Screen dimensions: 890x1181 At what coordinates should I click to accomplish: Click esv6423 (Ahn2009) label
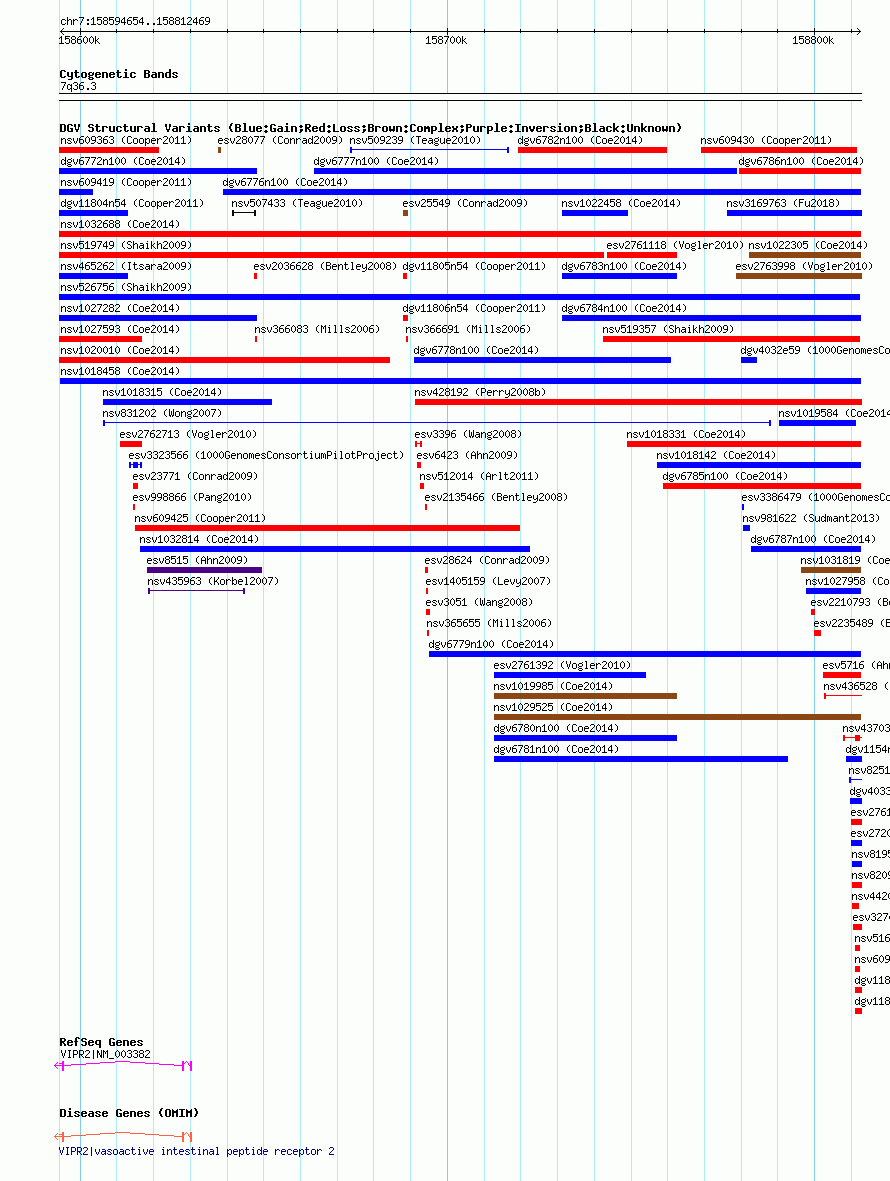click(468, 456)
